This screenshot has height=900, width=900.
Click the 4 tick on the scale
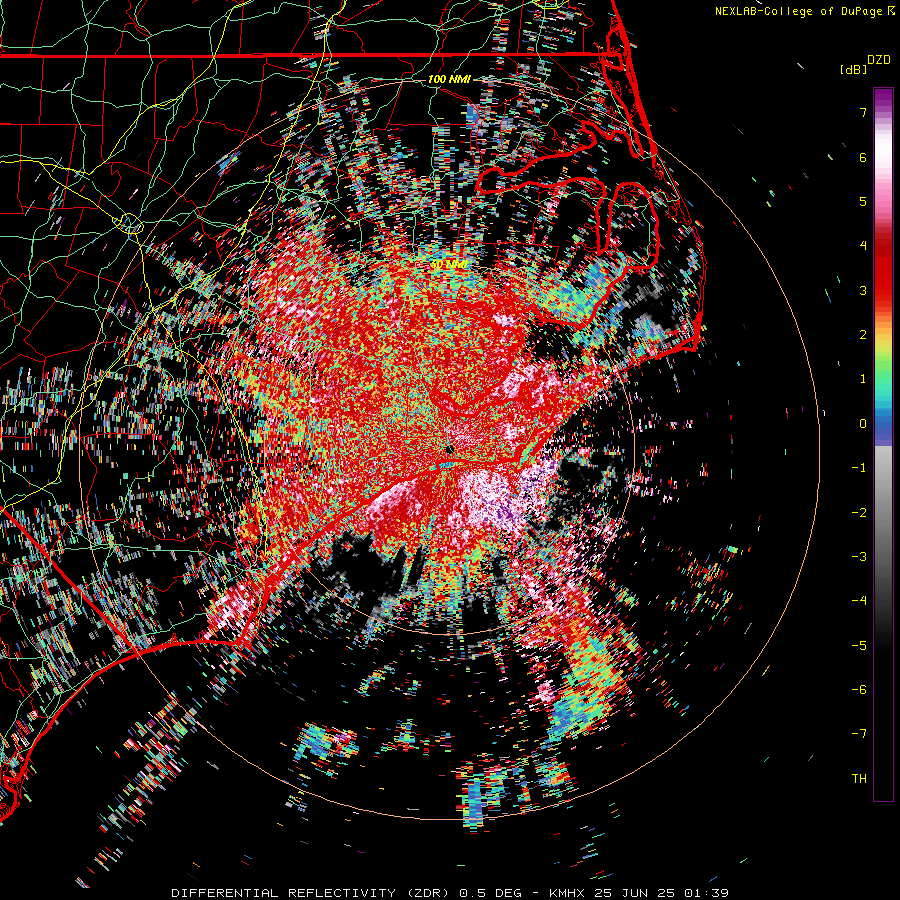click(863, 246)
